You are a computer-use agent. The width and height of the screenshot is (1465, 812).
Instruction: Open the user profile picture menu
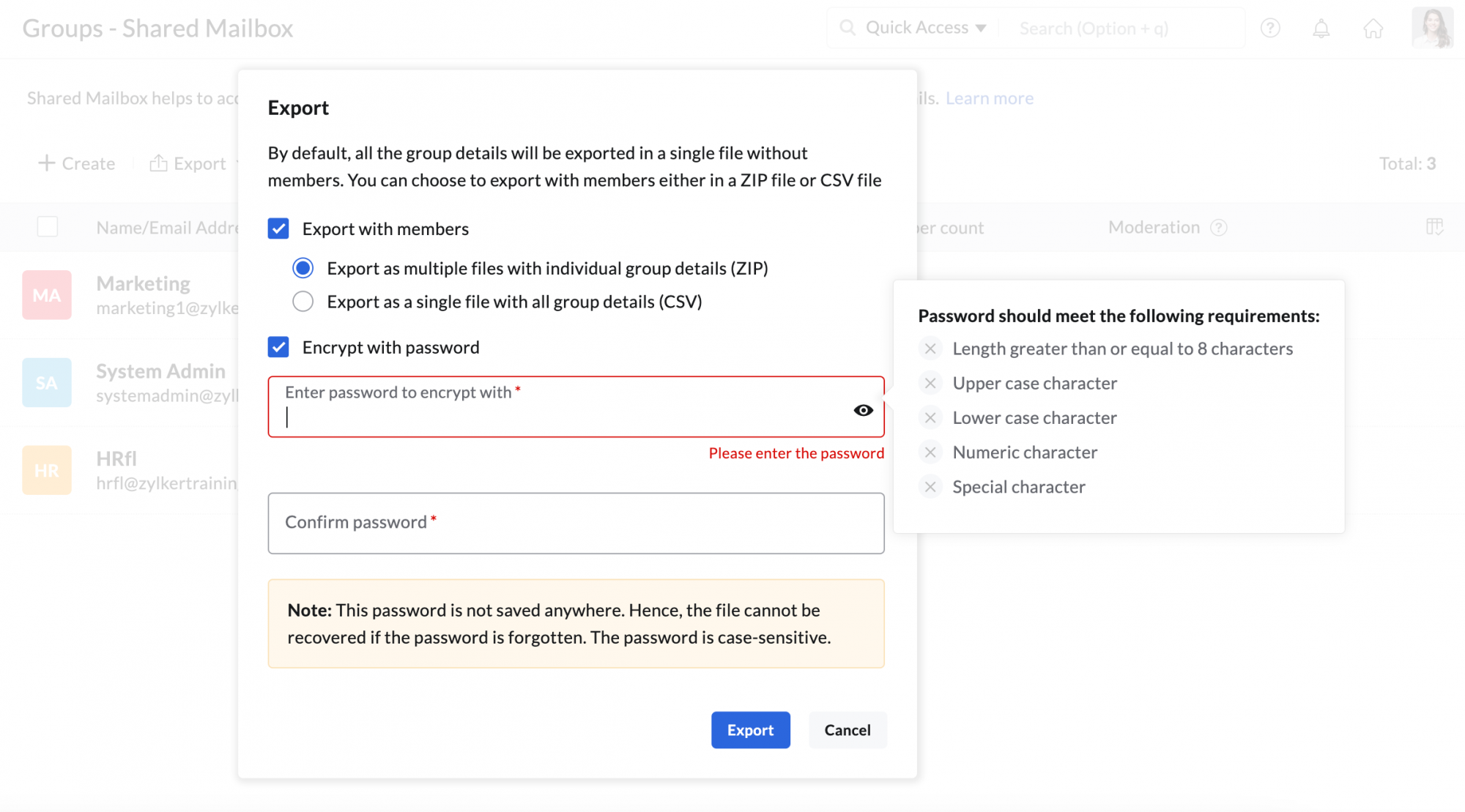pos(1432,29)
